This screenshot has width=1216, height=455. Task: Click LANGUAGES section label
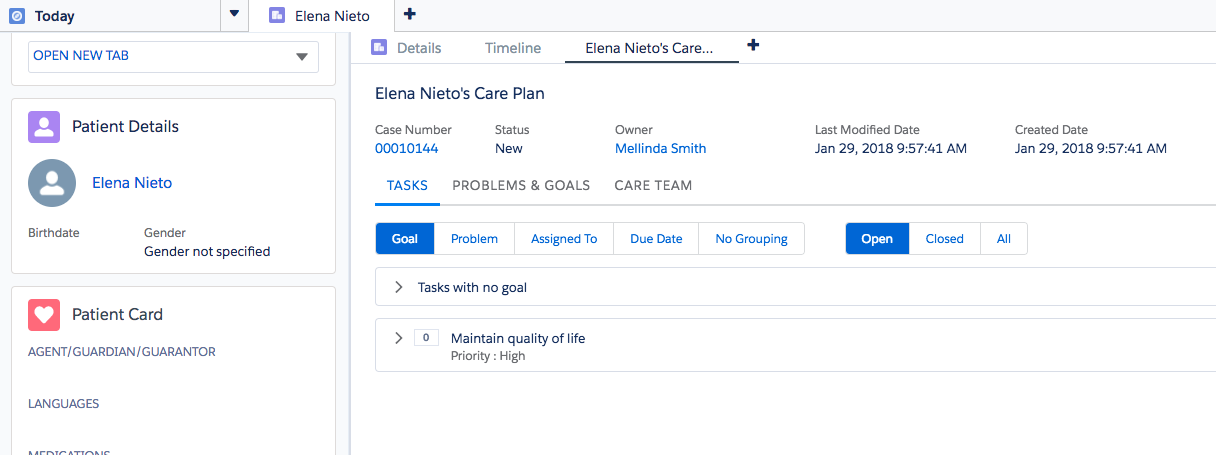click(64, 404)
